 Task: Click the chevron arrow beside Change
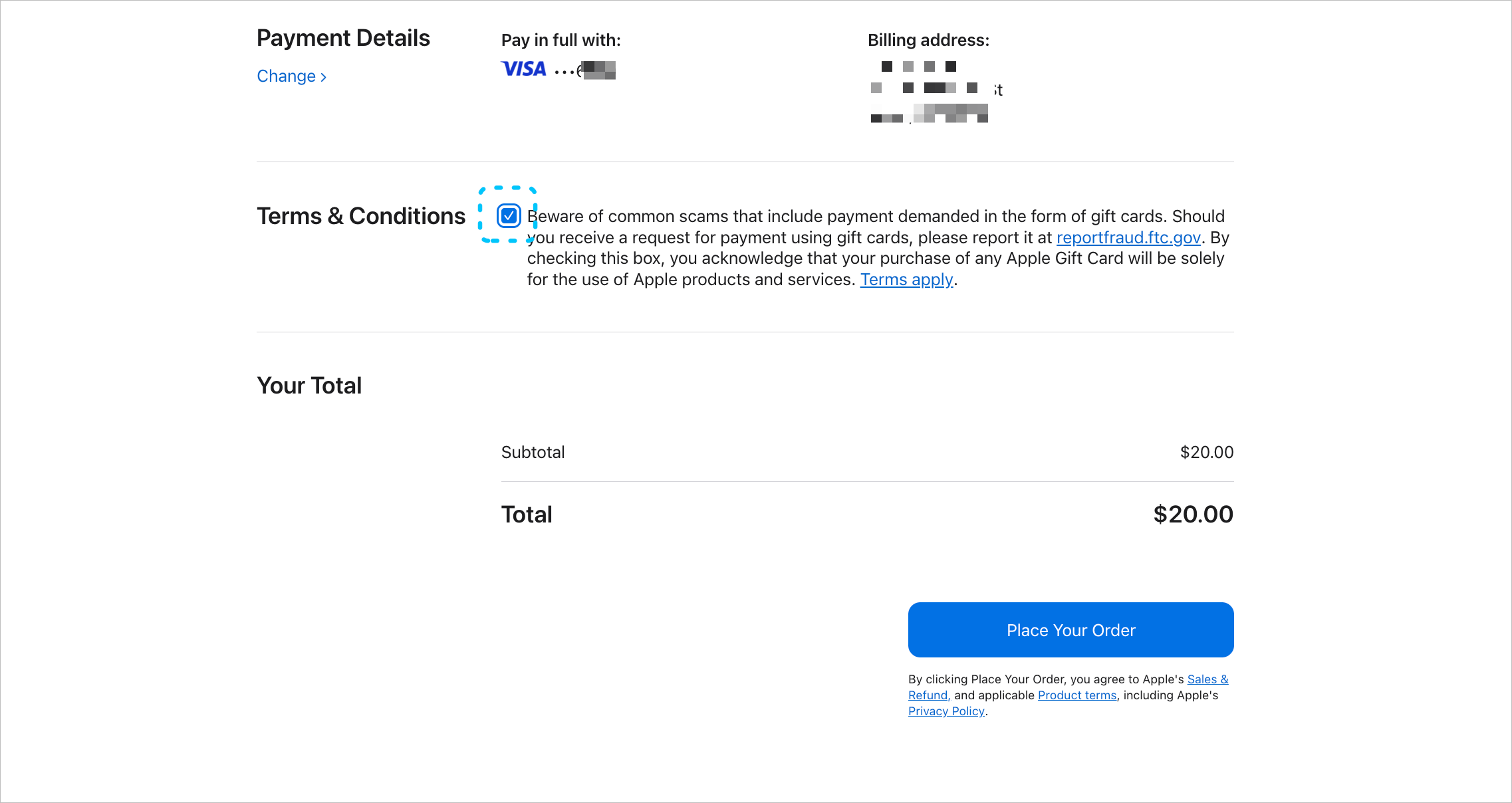[x=324, y=77]
